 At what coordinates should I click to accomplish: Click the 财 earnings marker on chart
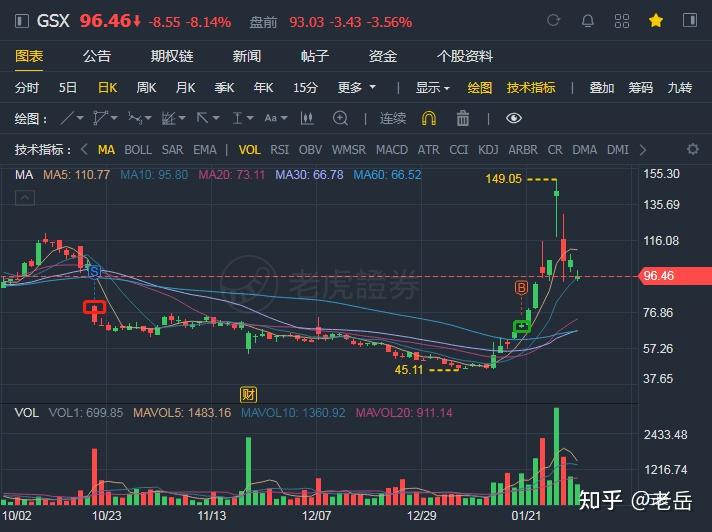[248, 394]
